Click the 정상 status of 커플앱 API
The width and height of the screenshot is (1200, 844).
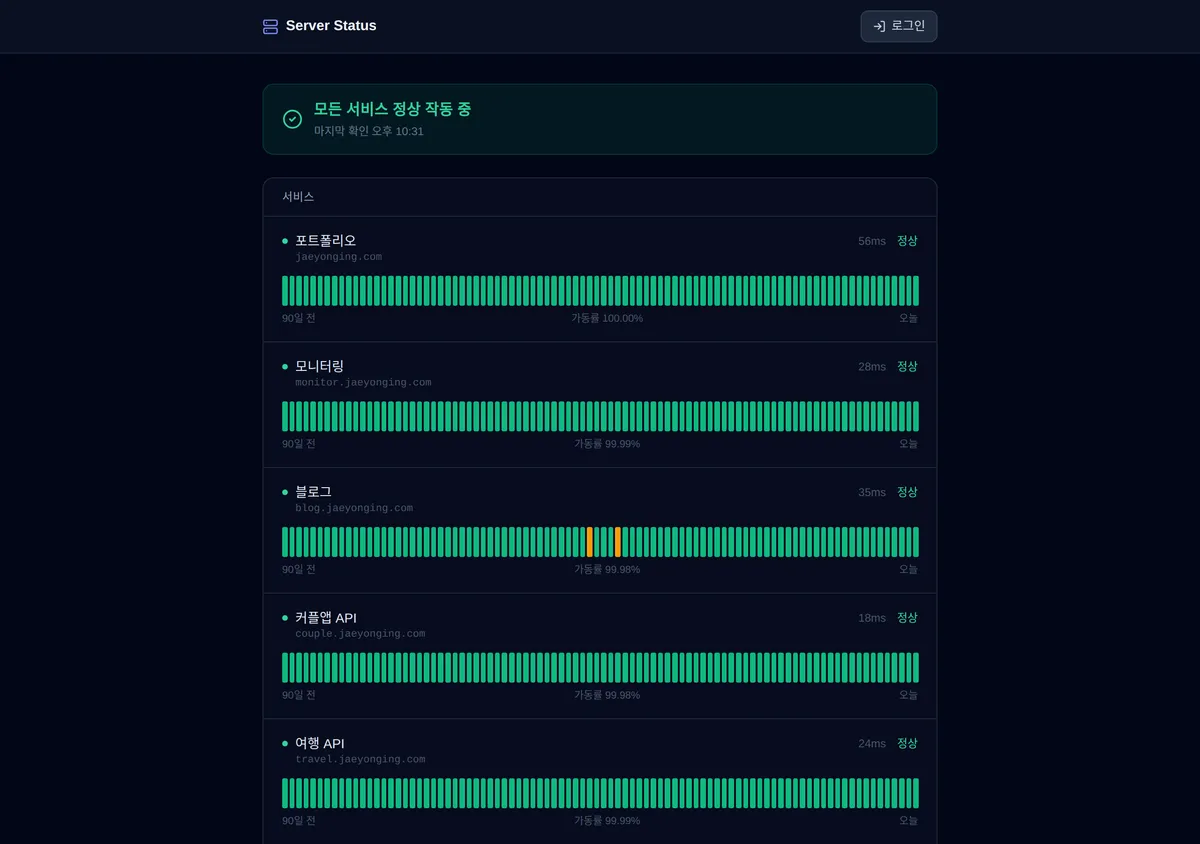coord(907,618)
